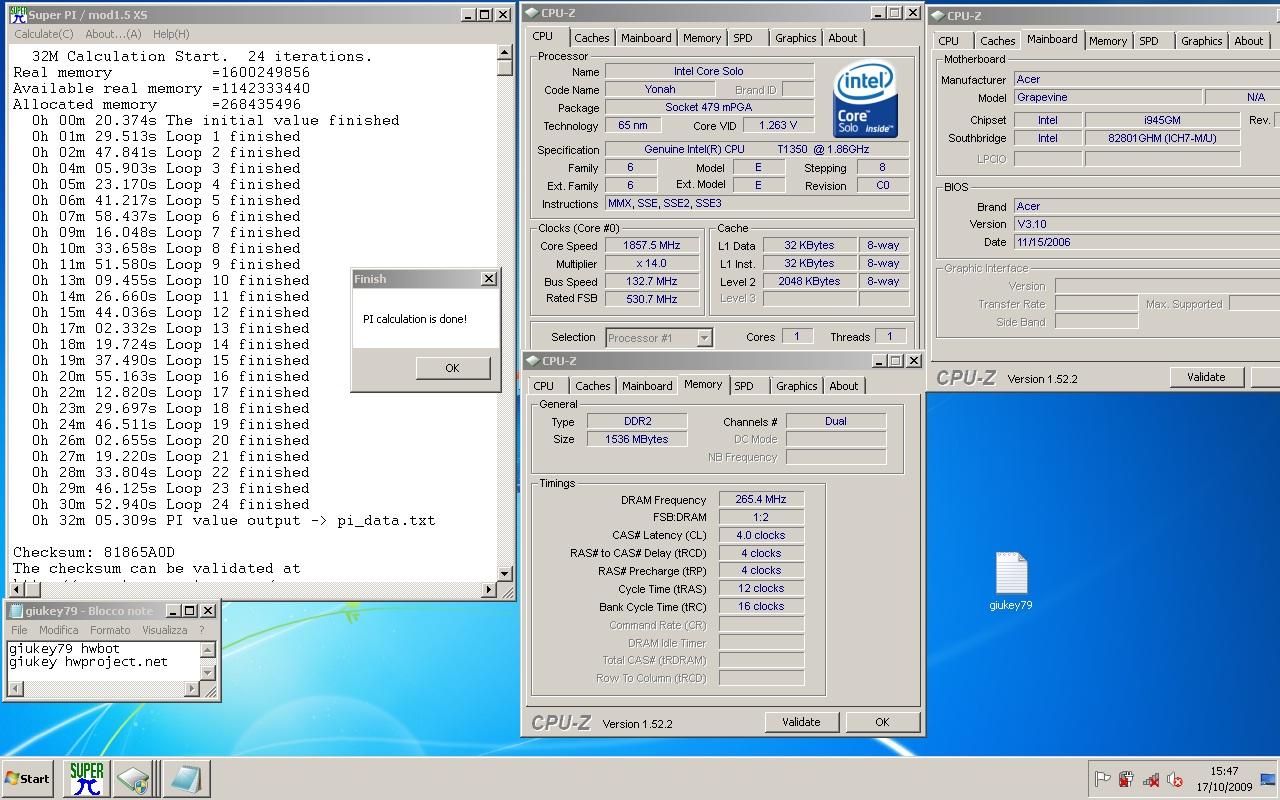Image resolution: width=1280 pixels, height=800 pixels.
Task: Click Core Speed value 1857.5 MHz
Action: [x=652, y=246]
